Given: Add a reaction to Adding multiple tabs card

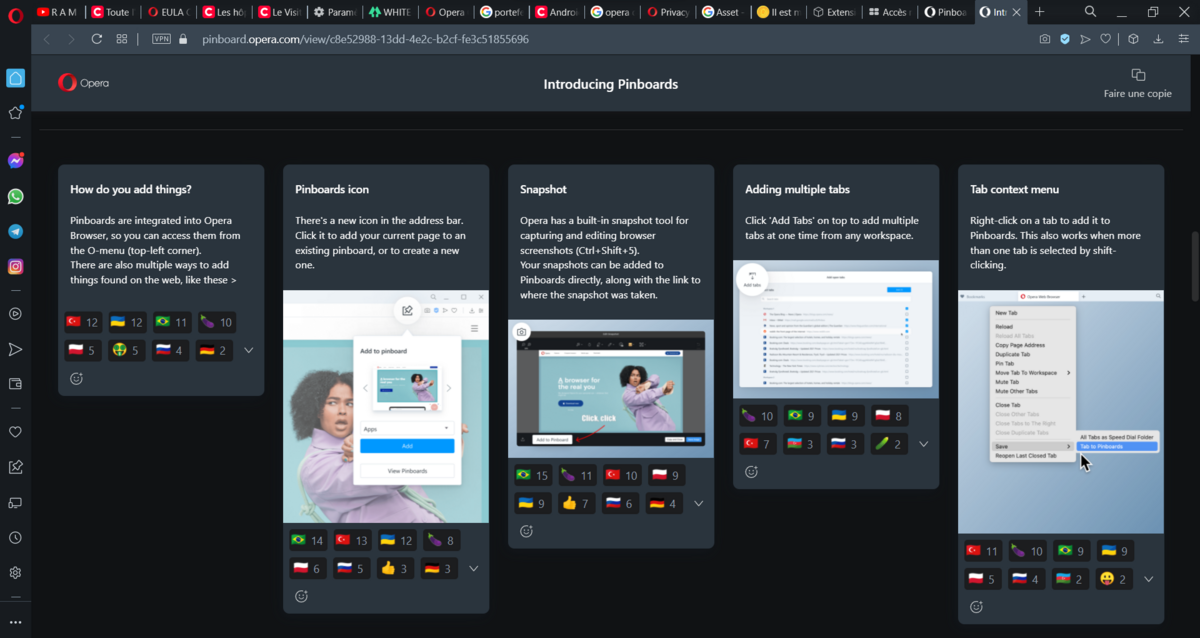Looking at the screenshot, I should 751,472.
